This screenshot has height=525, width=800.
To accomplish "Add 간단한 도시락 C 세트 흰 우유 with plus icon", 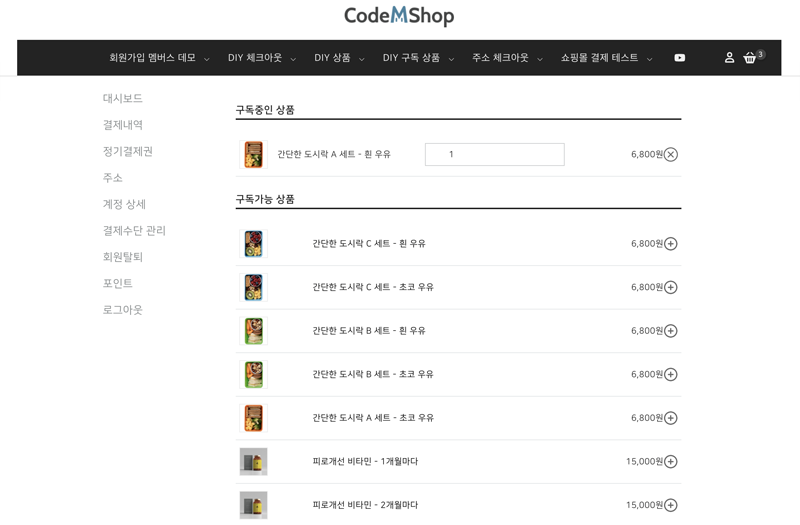I will (671, 244).
